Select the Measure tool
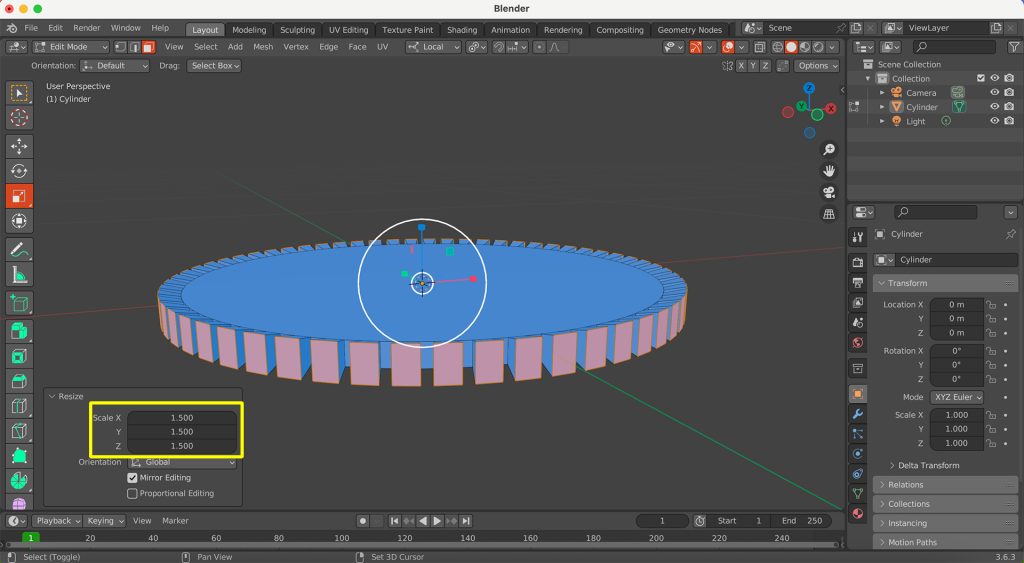This screenshot has height=563, width=1024. click(x=19, y=275)
